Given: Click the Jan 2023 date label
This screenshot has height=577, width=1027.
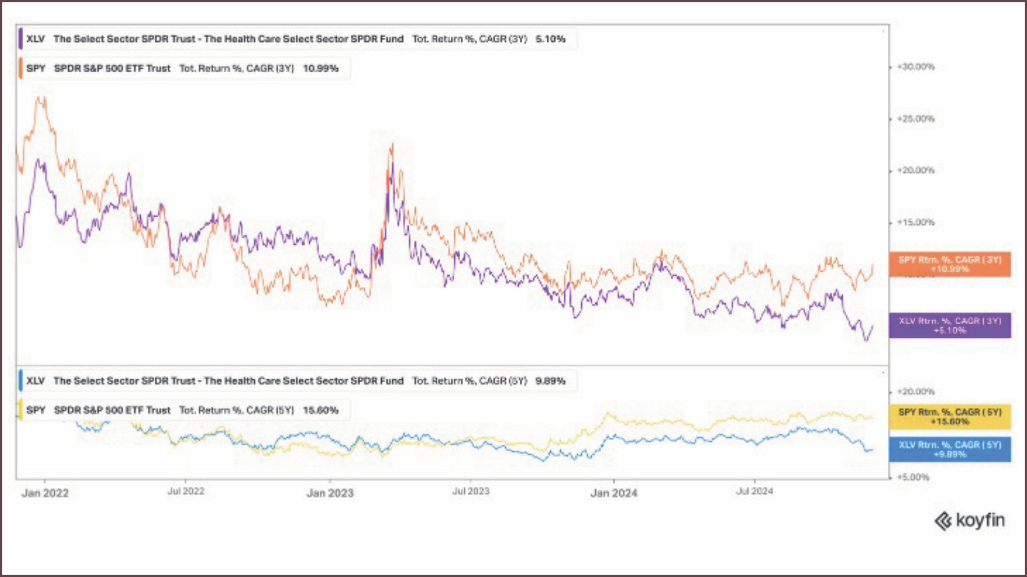Looking at the screenshot, I should [330, 493].
